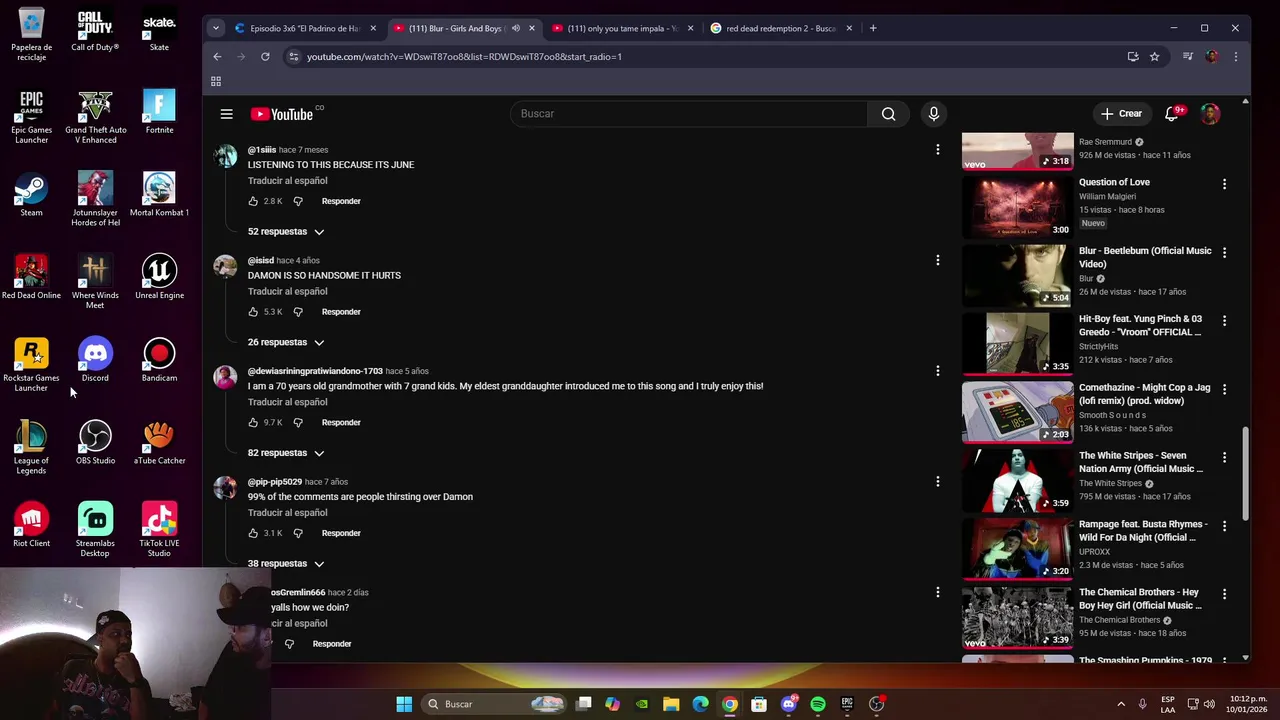This screenshot has width=1280, height=720.
Task: Open Spotify from taskbar
Action: [x=818, y=704]
